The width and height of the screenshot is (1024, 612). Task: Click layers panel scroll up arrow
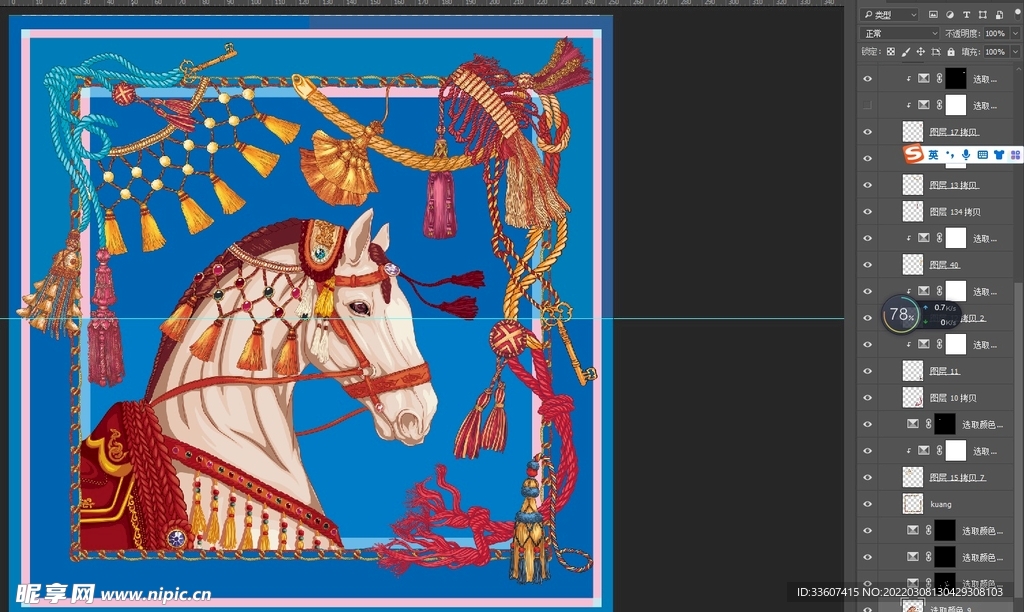(1019, 67)
